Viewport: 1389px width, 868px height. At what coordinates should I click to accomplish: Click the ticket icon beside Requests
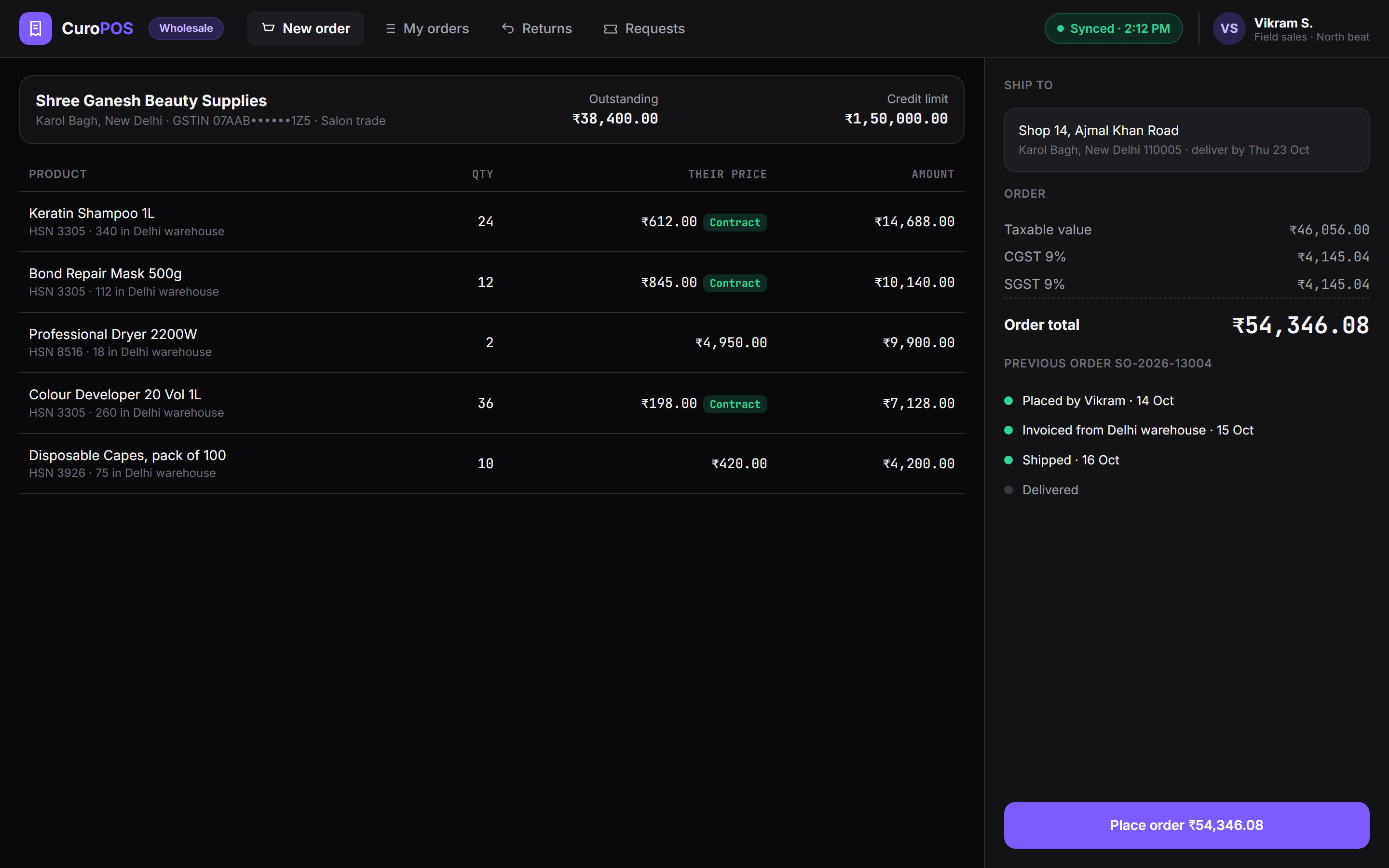pyautogui.click(x=610, y=29)
